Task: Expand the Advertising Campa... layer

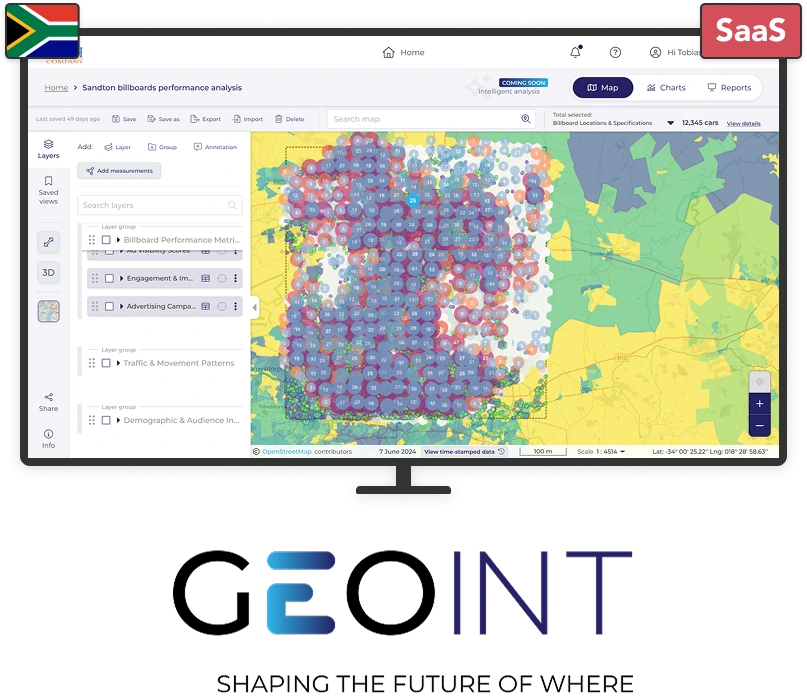Action: 121,306
